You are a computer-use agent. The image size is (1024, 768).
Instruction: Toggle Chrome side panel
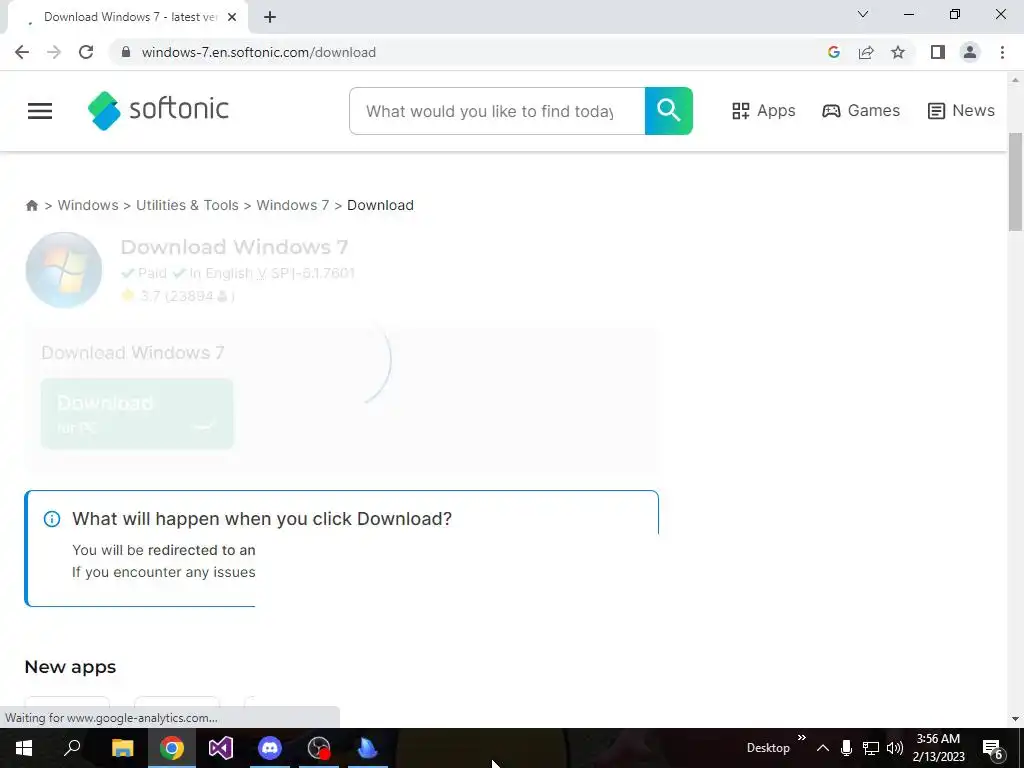tap(938, 52)
